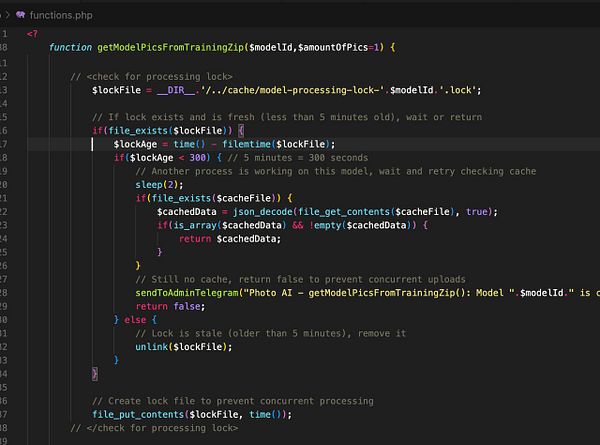Click the number 300 in condition

pyautogui.click(x=197, y=158)
